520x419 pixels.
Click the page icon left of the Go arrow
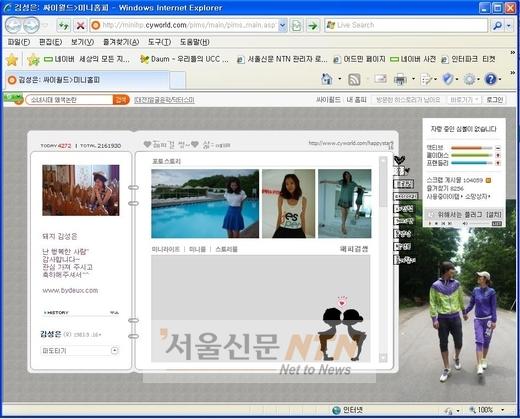coord(296,25)
